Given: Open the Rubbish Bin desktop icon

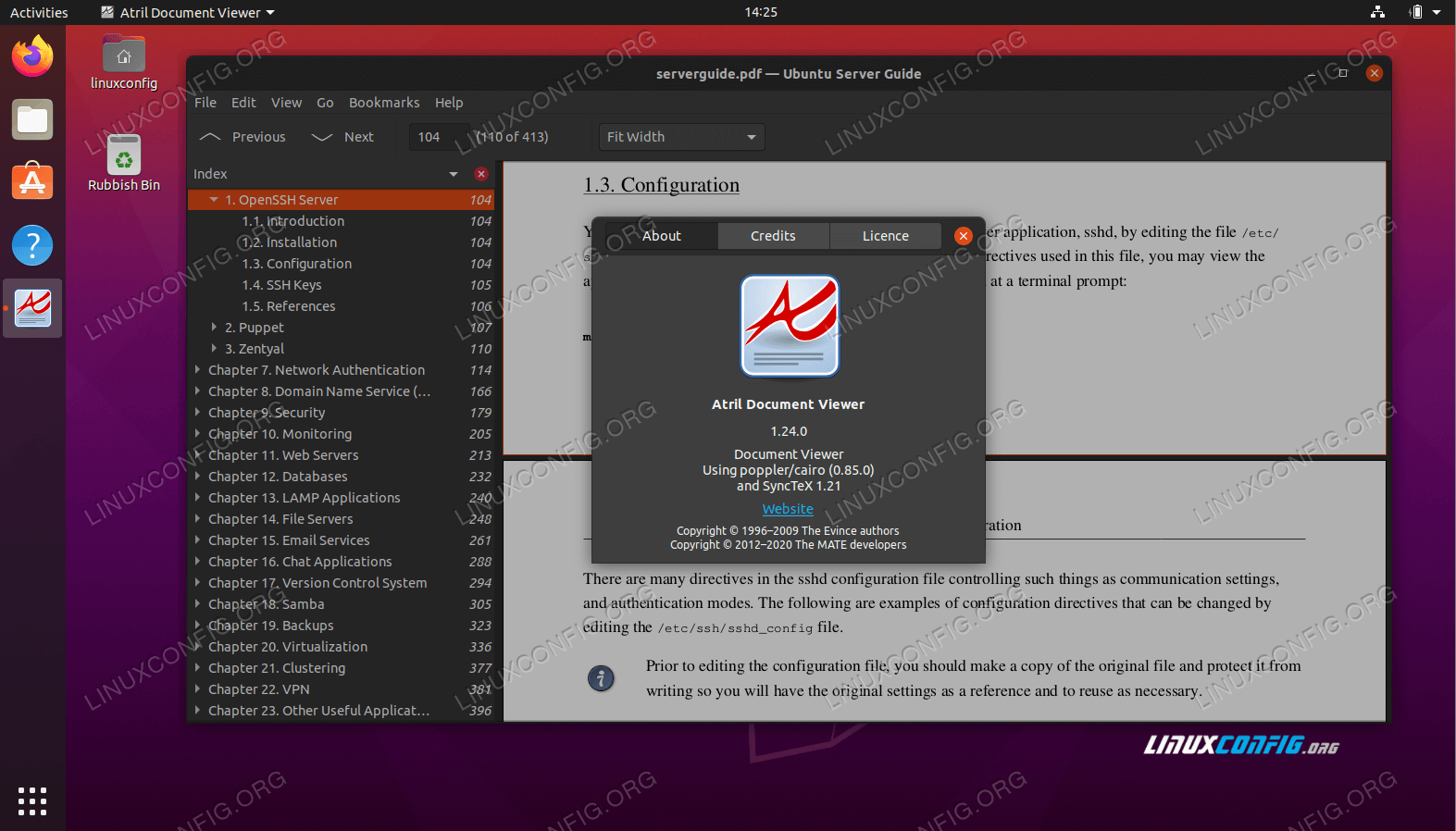Looking at the screenshot, I should [124, 163].
